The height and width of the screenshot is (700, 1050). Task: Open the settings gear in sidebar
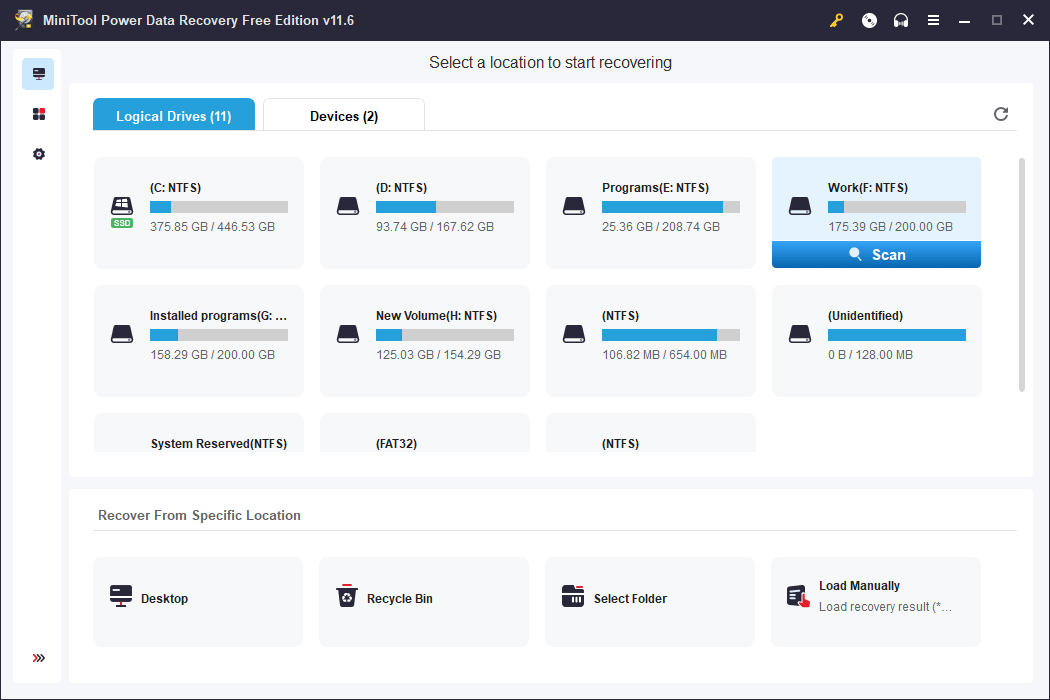[x=39, y=154]
